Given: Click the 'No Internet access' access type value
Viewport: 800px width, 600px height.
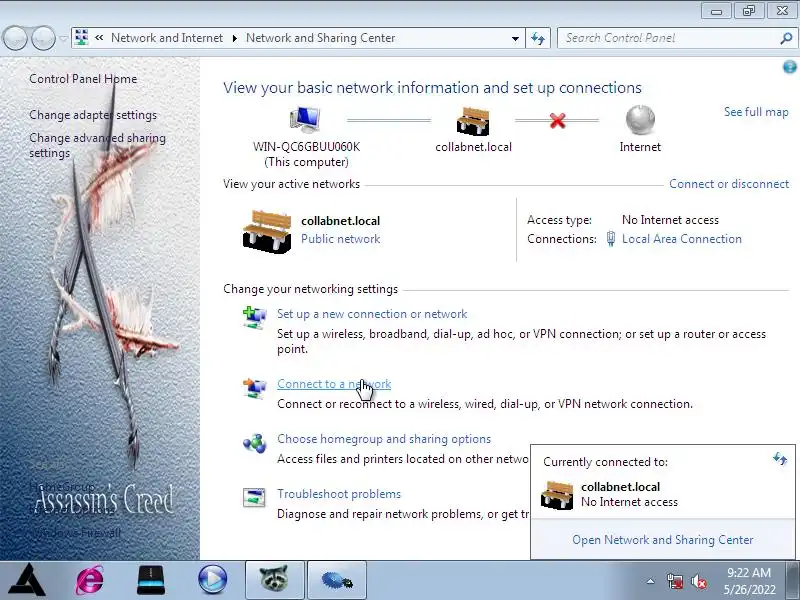Looking at the screenshot, I should [670, 220].
